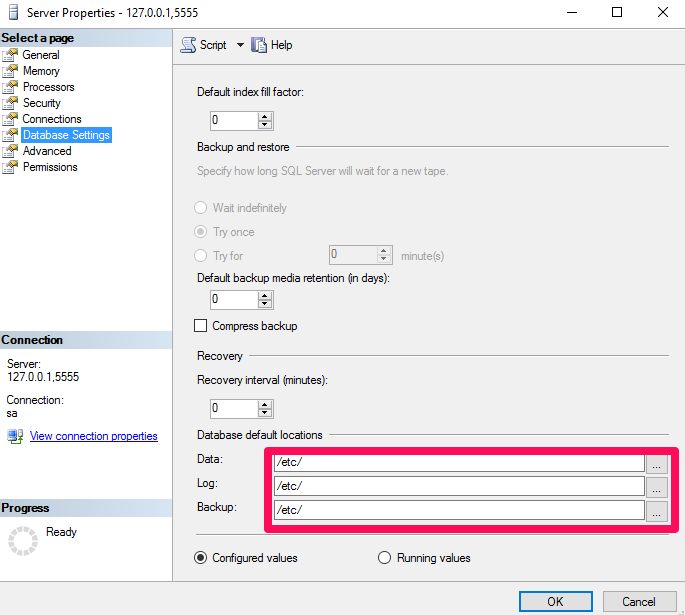Increase the Try for minutes value
685x615 pixels.
click(384, 250)
